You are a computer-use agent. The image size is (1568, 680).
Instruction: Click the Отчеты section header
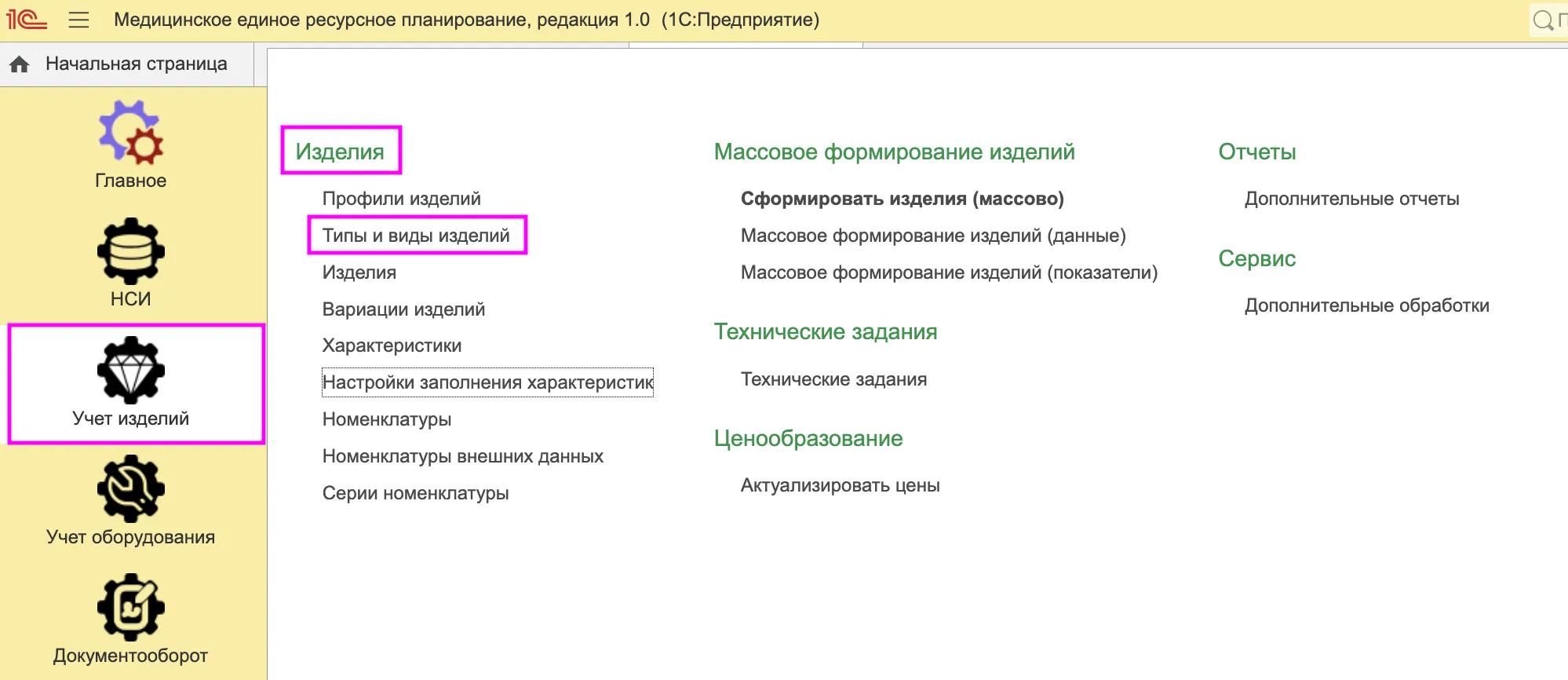pos(1256,152)
